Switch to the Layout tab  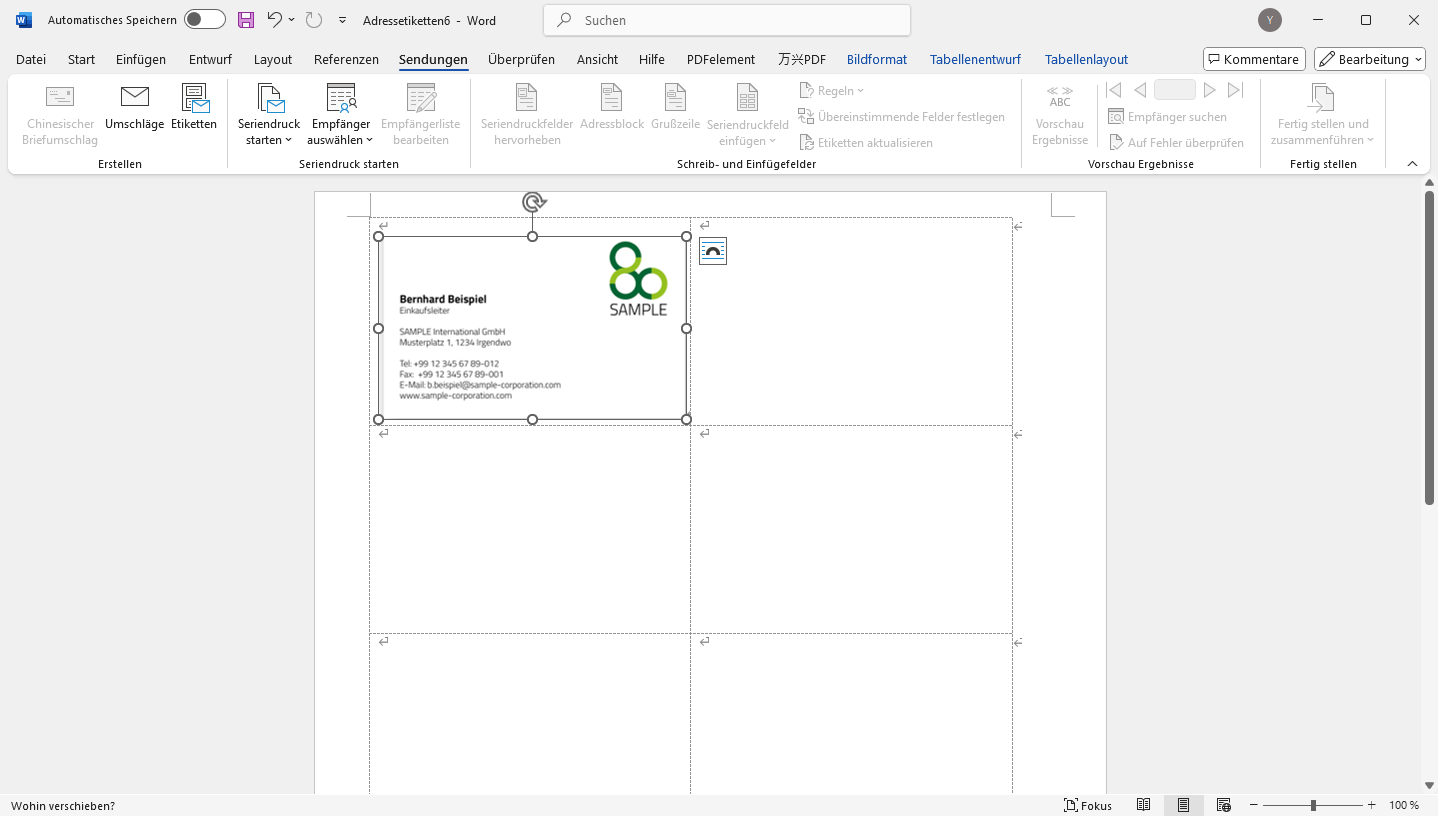(273, 60)
